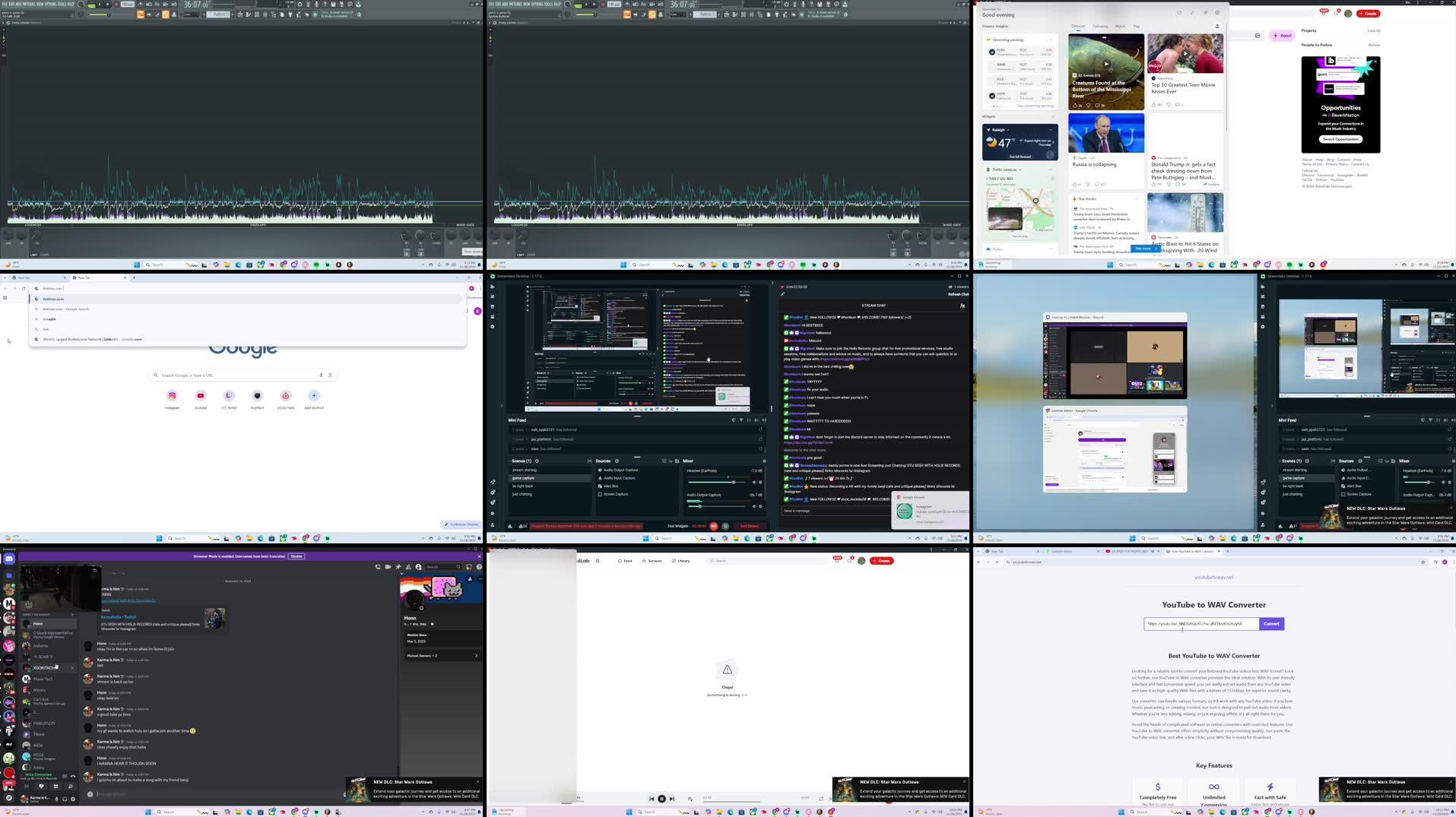The width and height of the screenshot is (1456, 817).
Task: Click the YouTube URL input field
Action: pyautogui.click(x=1201, y=624)
